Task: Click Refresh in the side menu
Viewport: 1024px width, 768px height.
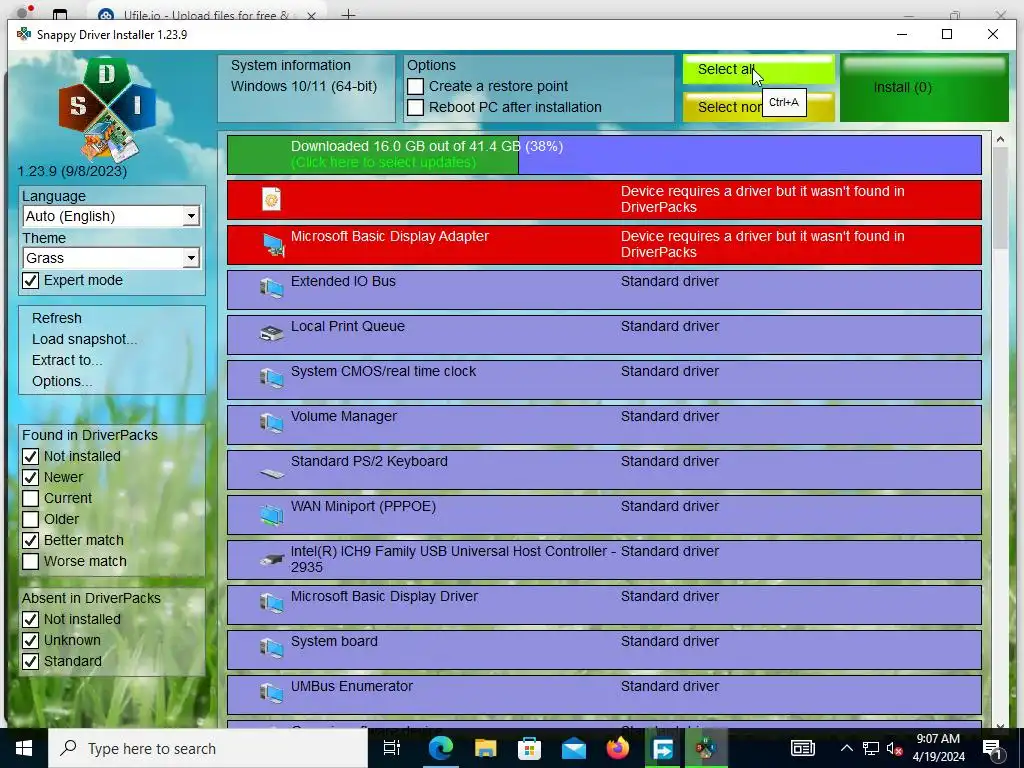Action: [57, 318]
